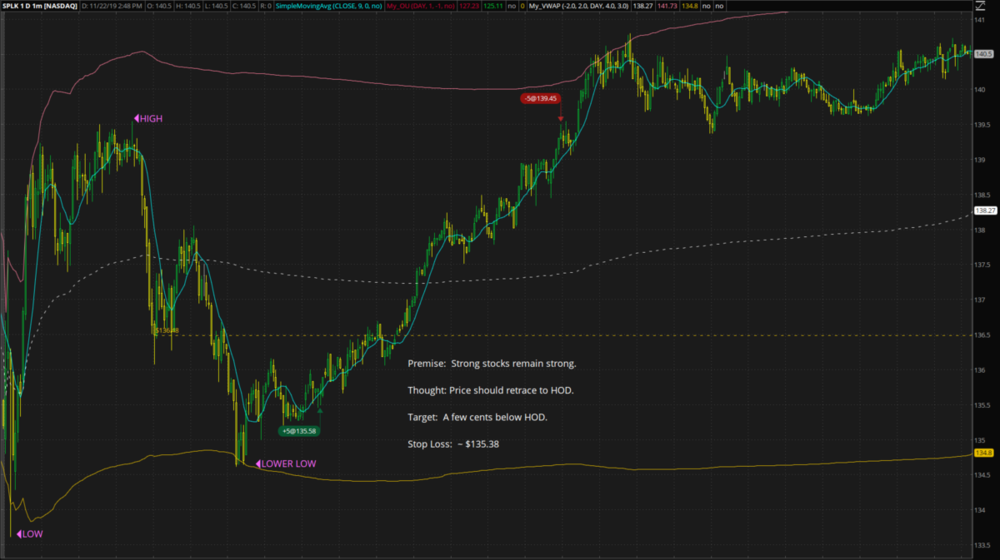Click the red sell order arrow marker
This screenshot has height=560, width=1000.
pos(561,118)
